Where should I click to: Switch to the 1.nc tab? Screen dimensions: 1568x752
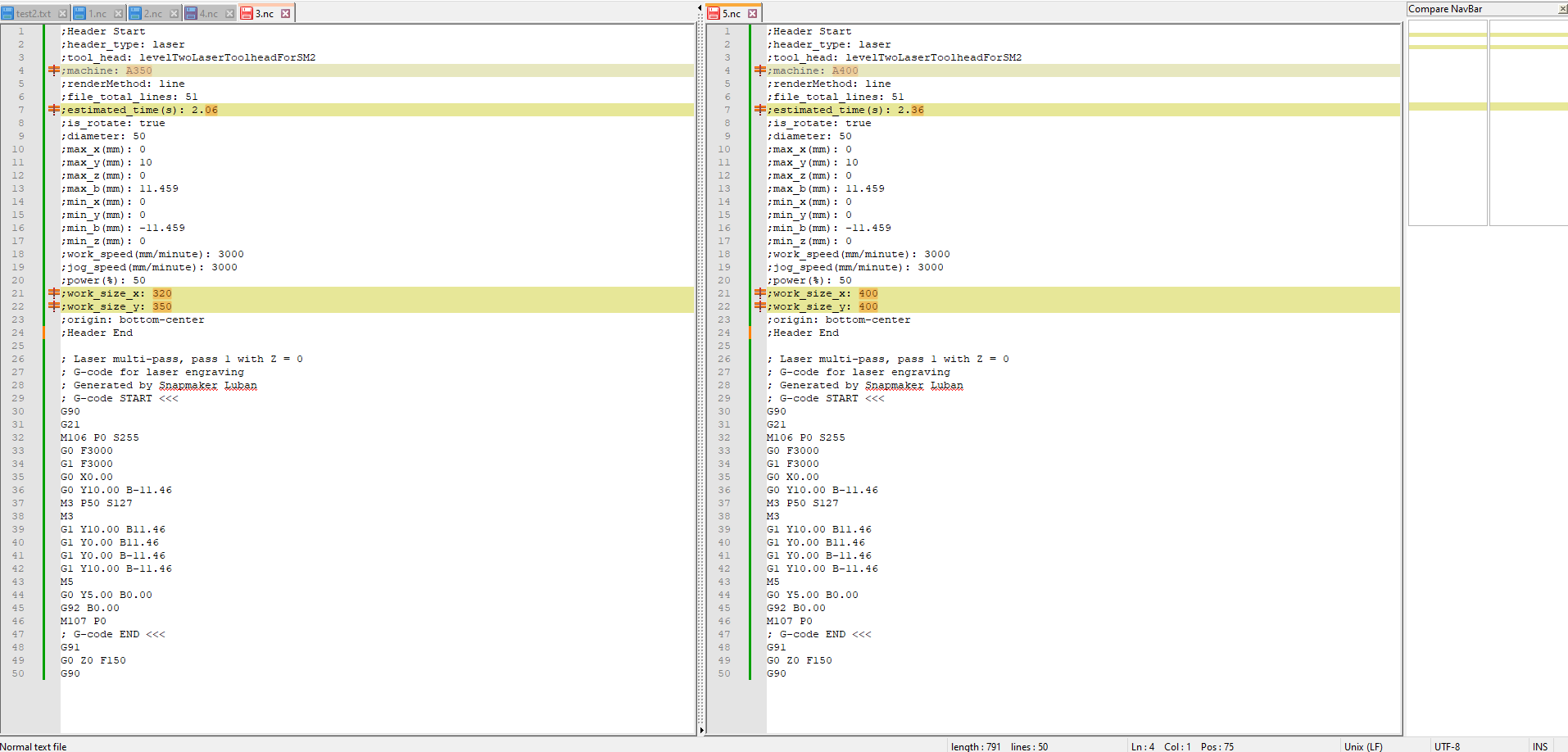pyautogui.click(x=97, y=13)
